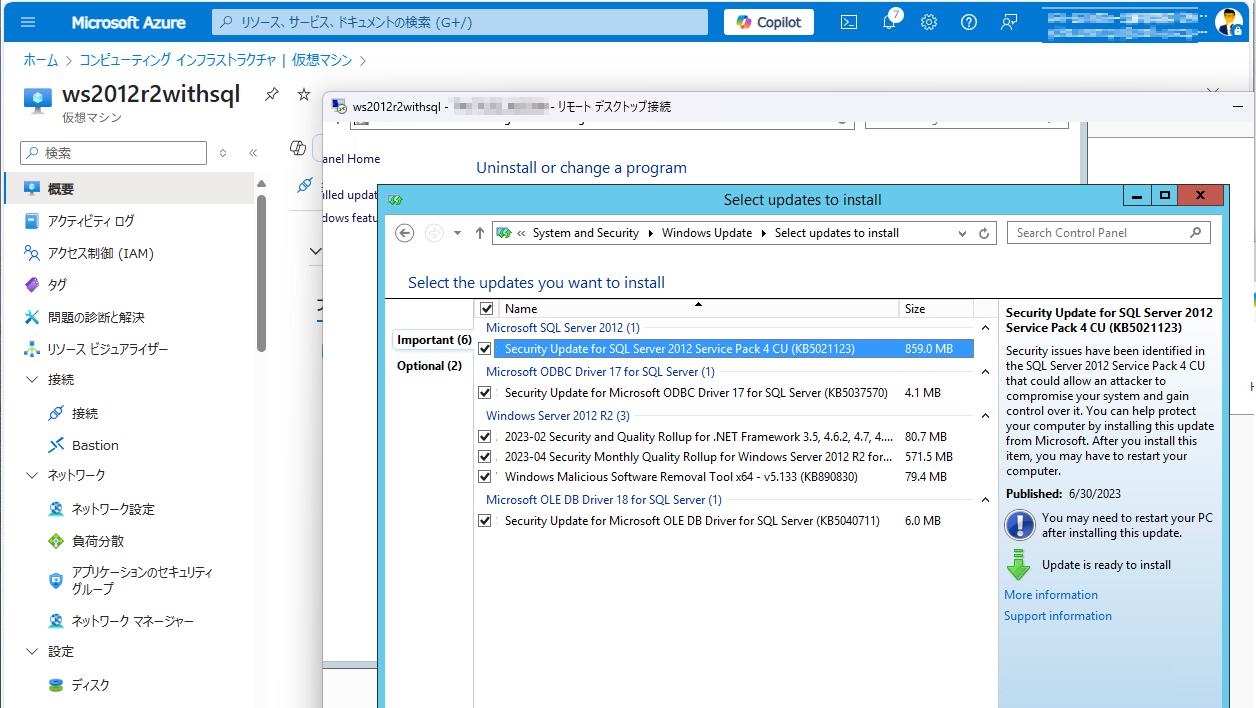This screenshot has height=708, width=1256.
Task: Open the Azure portal hamburger menu
Action: [28, 22]
